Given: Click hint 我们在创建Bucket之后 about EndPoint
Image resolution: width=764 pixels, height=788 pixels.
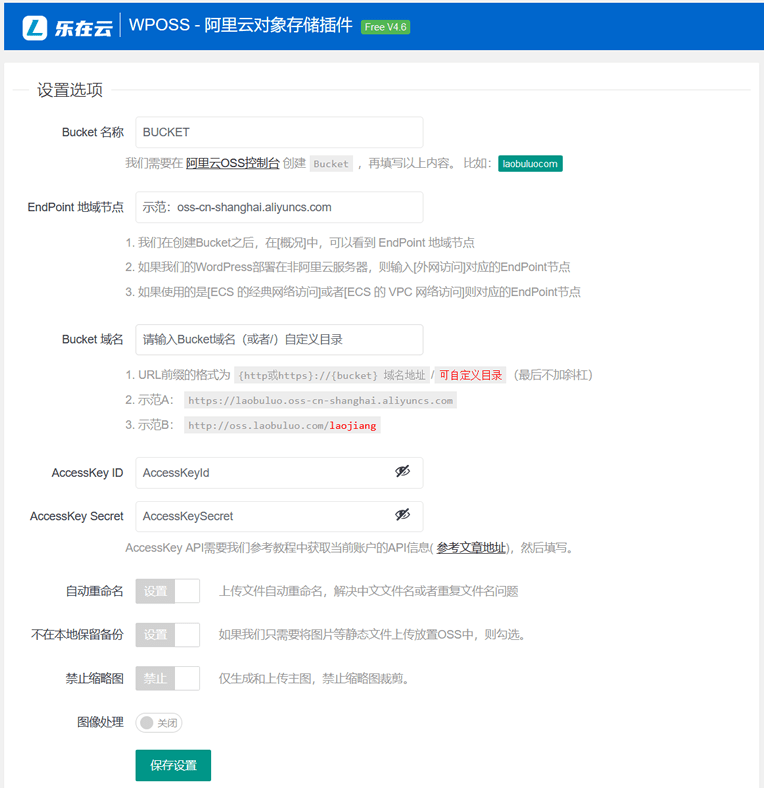Looking at the screenshot, I should click(300, 243).
